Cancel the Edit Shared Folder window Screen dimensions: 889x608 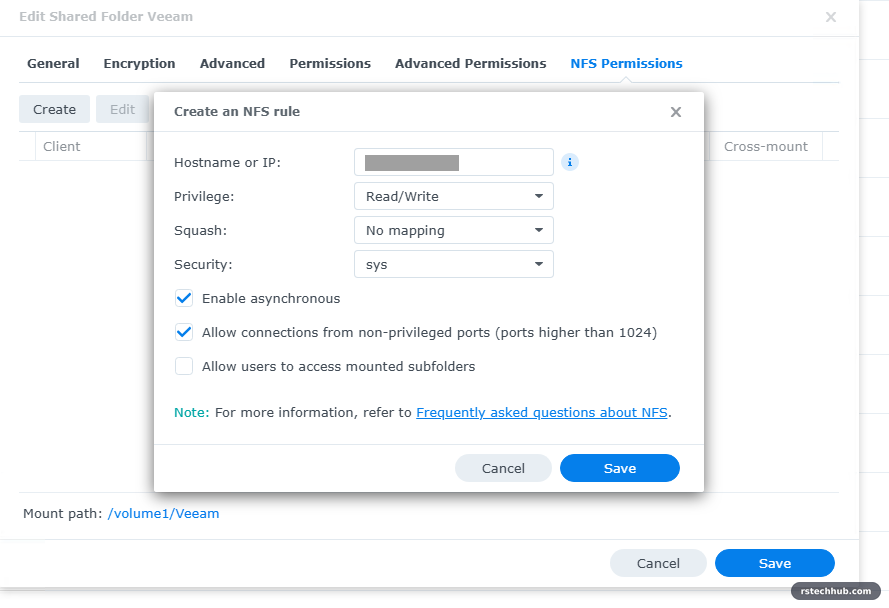tap(658, 563)
